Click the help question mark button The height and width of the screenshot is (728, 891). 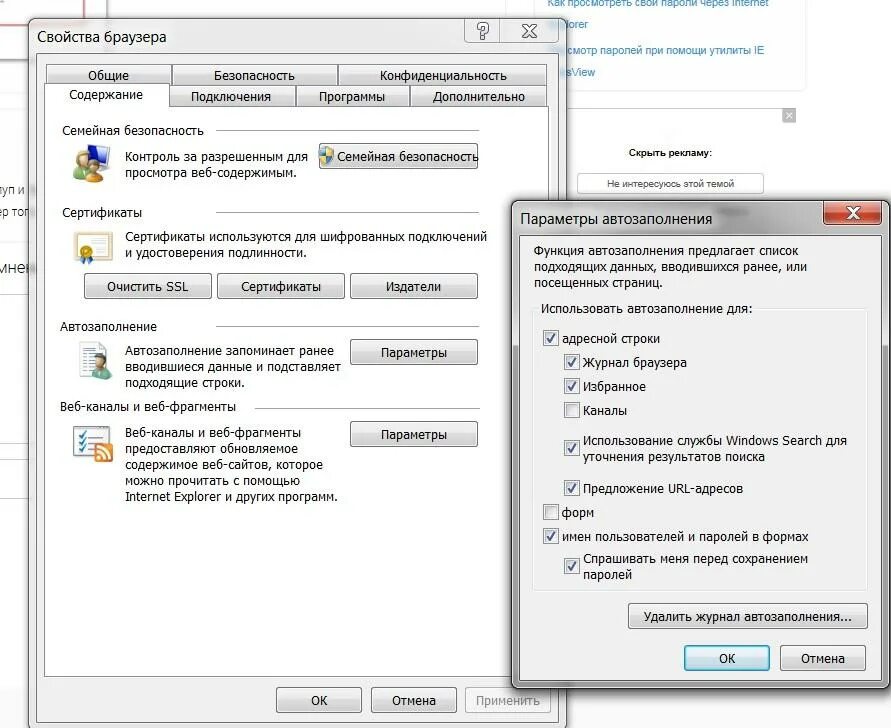pyautogui.click(x=483, y=31)
